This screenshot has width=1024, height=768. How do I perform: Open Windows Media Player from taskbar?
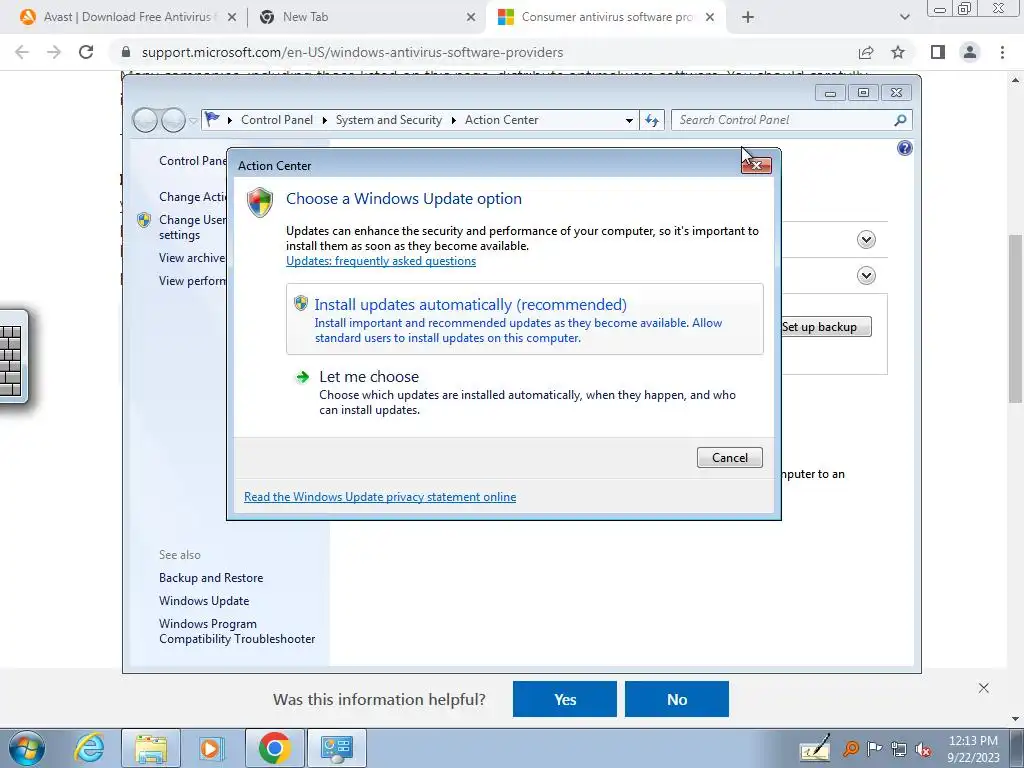[212, 748]
